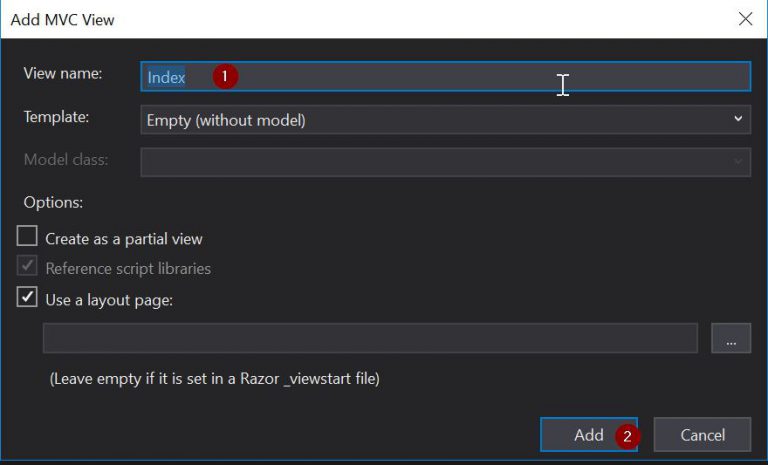Click the 'Create as a partial view' label
The width and height of the screenshot is (768, 465).
coord(124,239)
